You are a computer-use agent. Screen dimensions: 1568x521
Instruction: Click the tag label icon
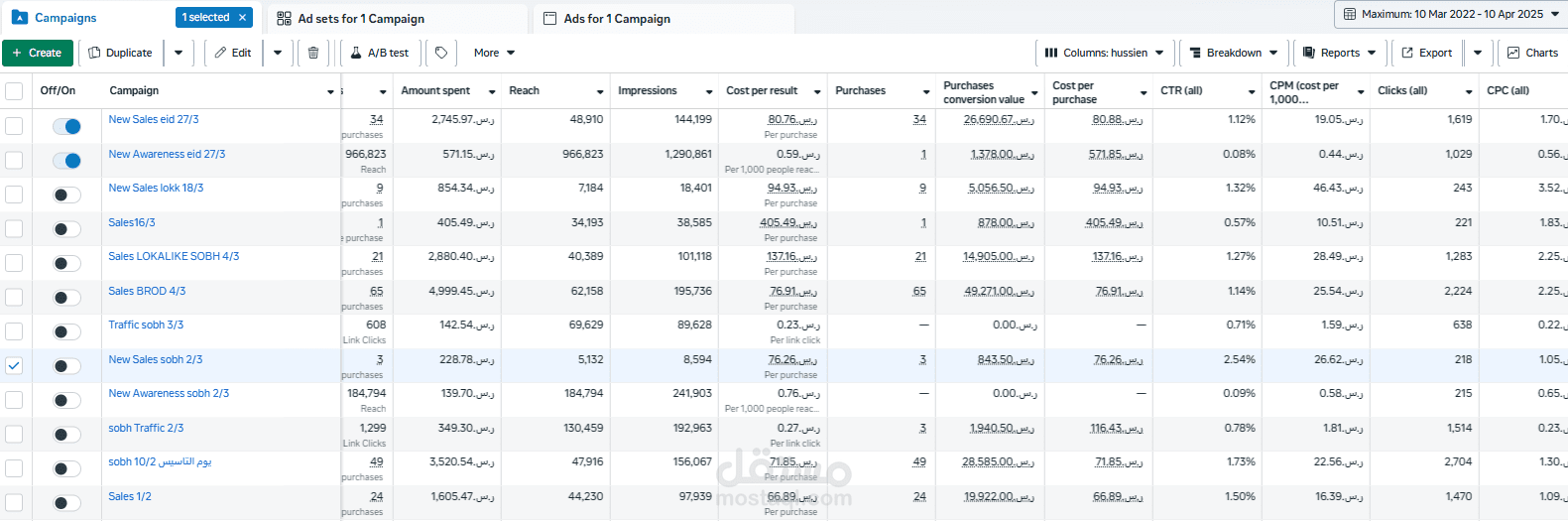coord(441,53)
